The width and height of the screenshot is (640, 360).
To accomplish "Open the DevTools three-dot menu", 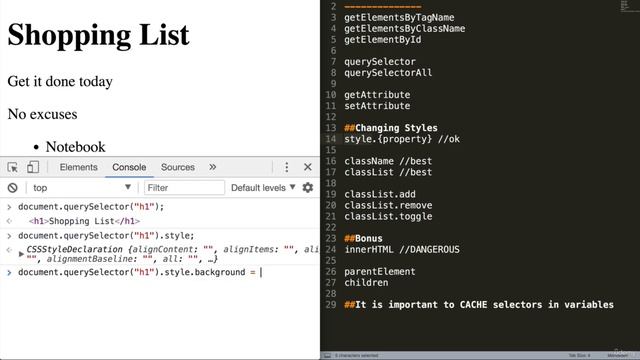I will [287, 167].
